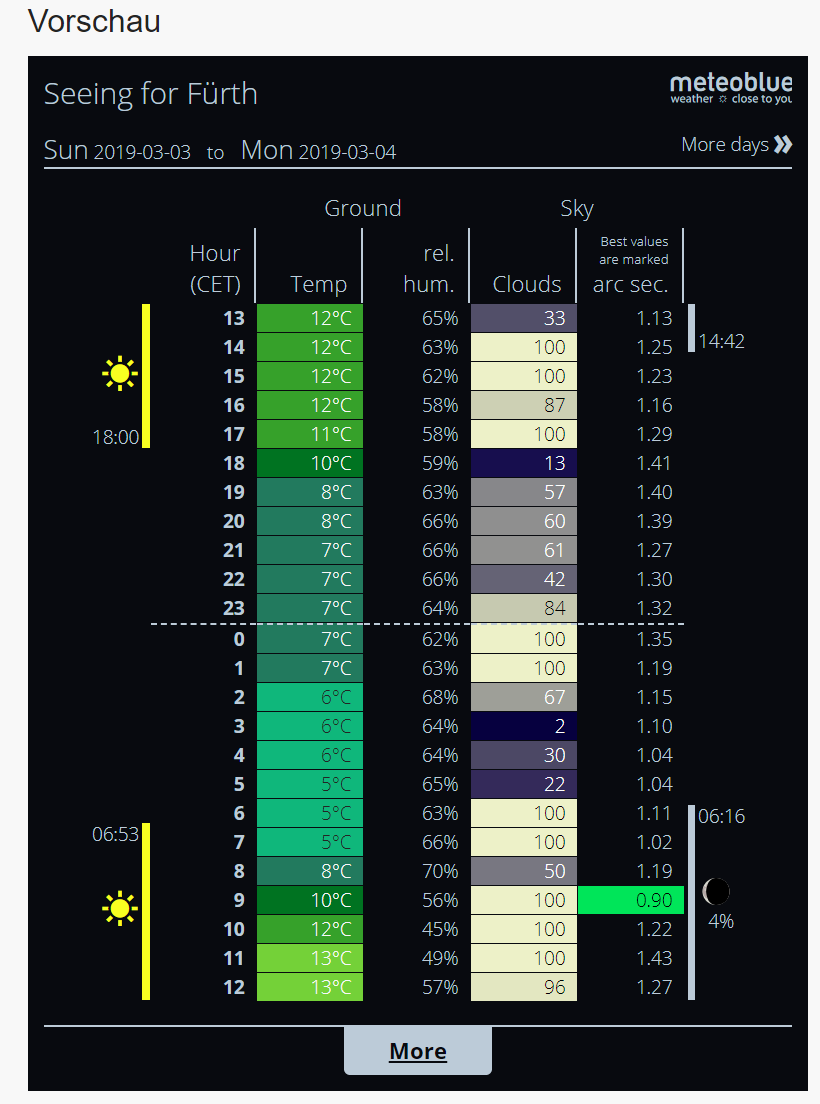Select the dark blue cloud cell showing 13
This screenshot has height=1104, width=820.
tap(523, 463)
